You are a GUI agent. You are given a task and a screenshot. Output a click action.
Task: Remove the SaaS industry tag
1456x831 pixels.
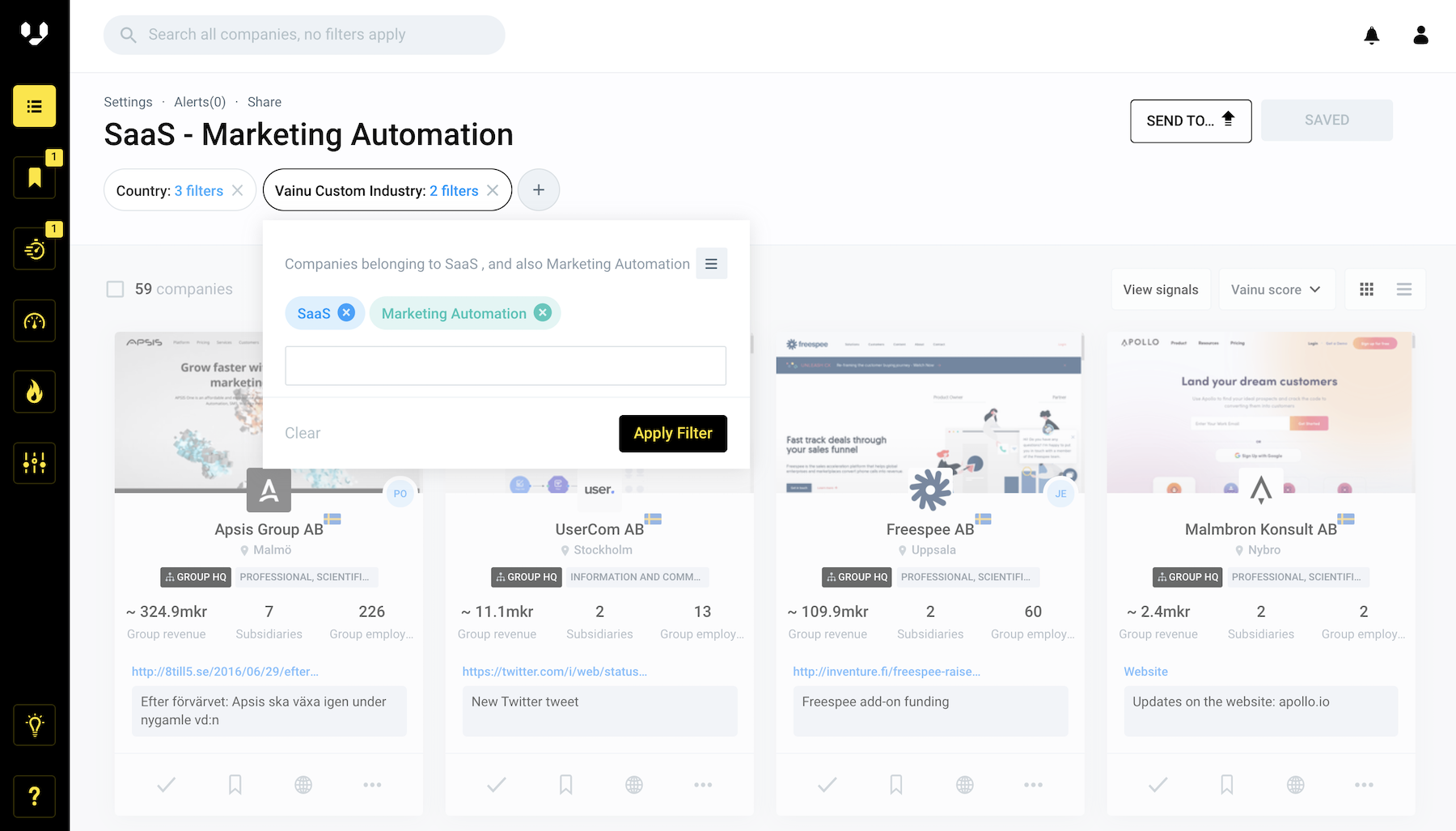tap(346, 313)
